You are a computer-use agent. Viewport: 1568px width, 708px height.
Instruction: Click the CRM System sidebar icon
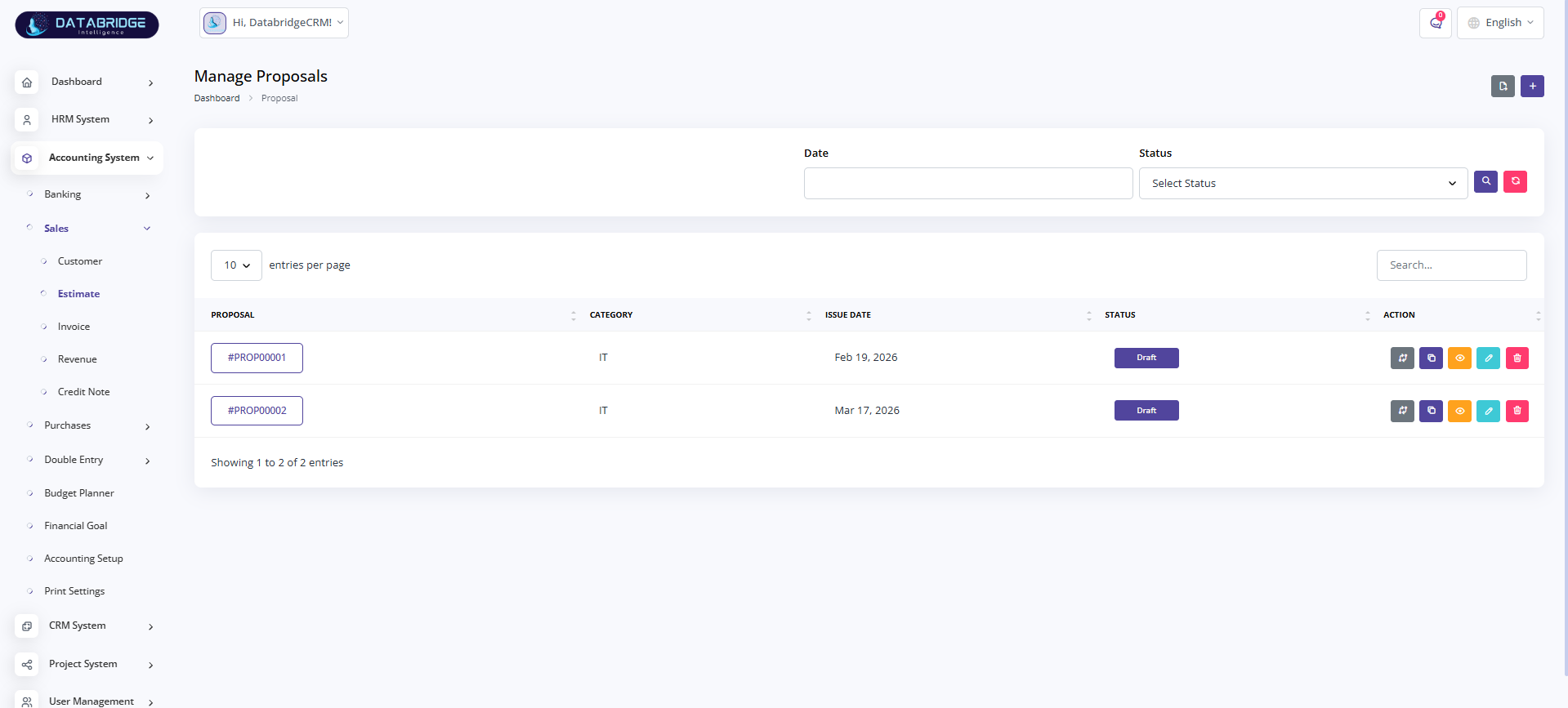[27, 626]
